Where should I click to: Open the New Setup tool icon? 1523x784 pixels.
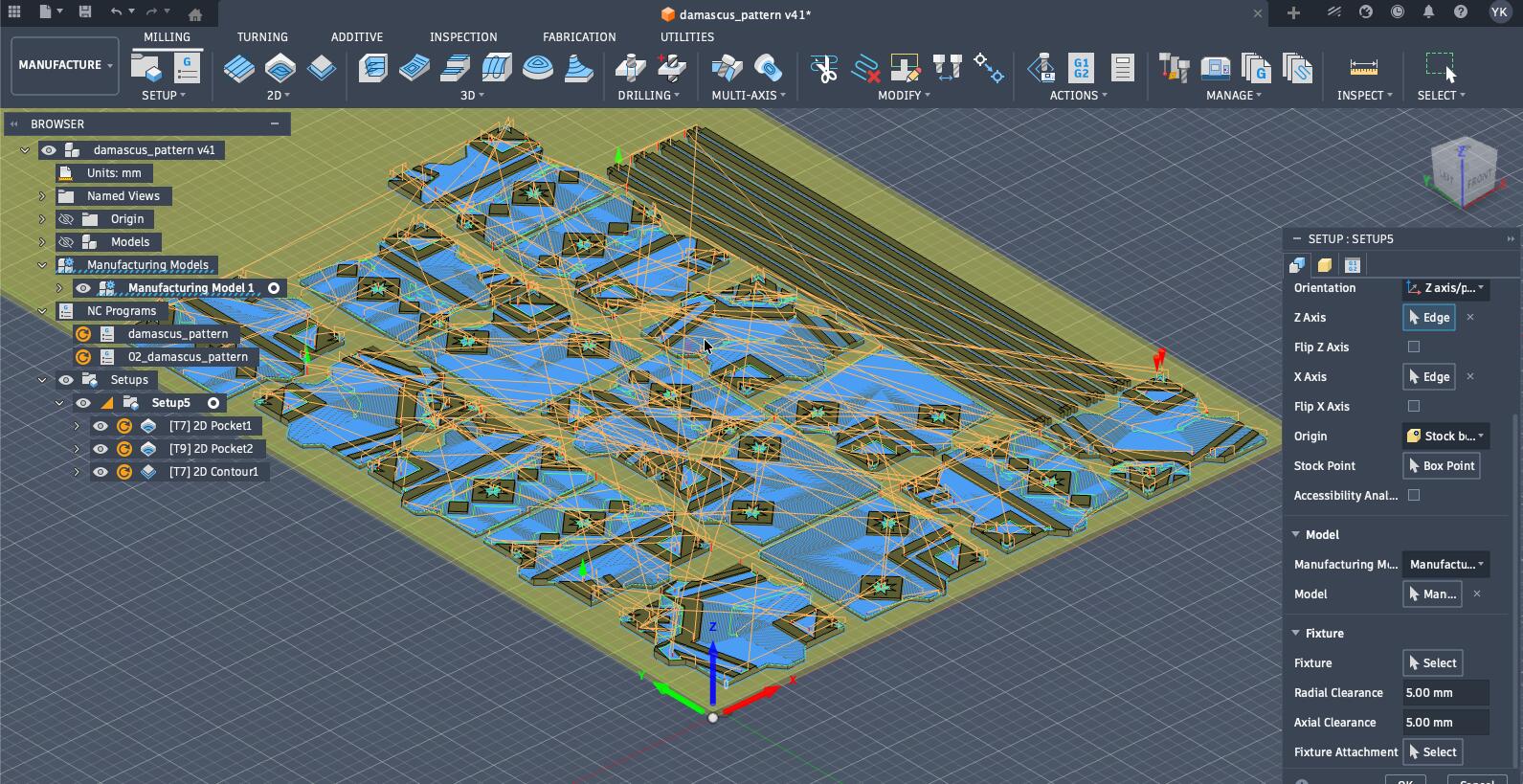(x=146, y=67)
